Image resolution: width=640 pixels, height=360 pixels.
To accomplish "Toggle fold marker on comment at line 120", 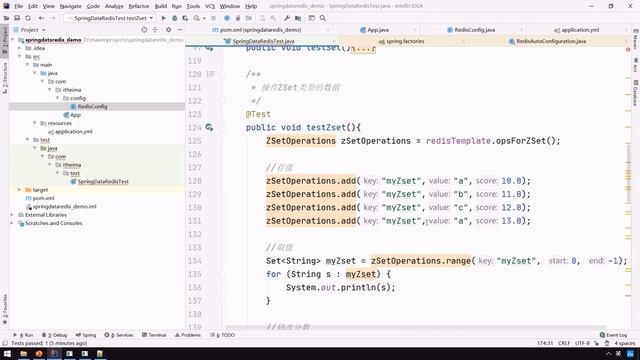I will 222,74.
